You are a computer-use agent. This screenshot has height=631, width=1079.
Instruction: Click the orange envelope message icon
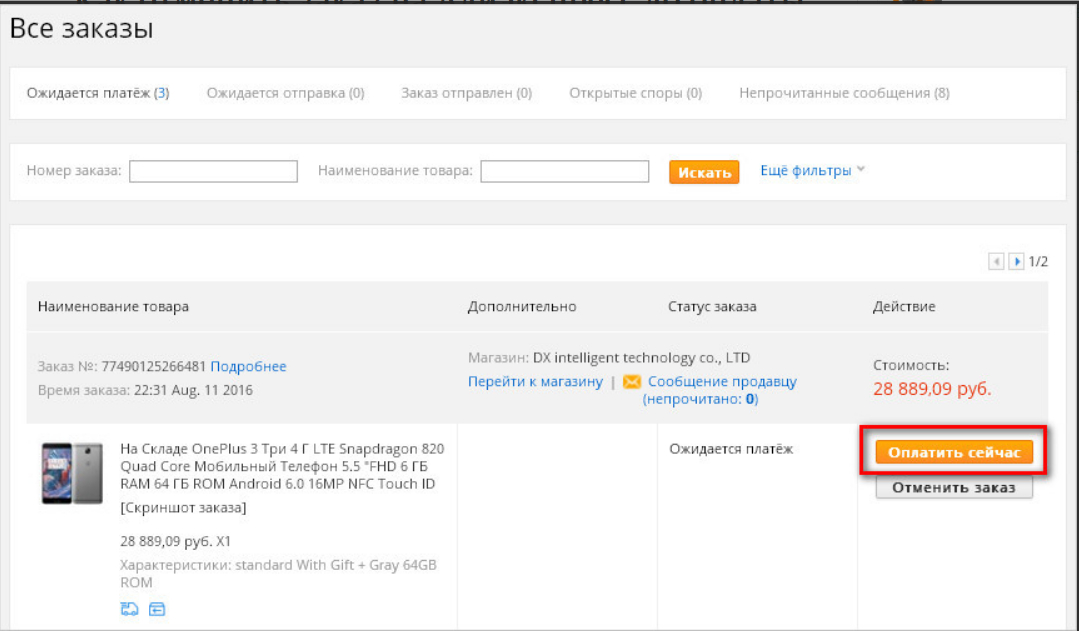[631, 382]
